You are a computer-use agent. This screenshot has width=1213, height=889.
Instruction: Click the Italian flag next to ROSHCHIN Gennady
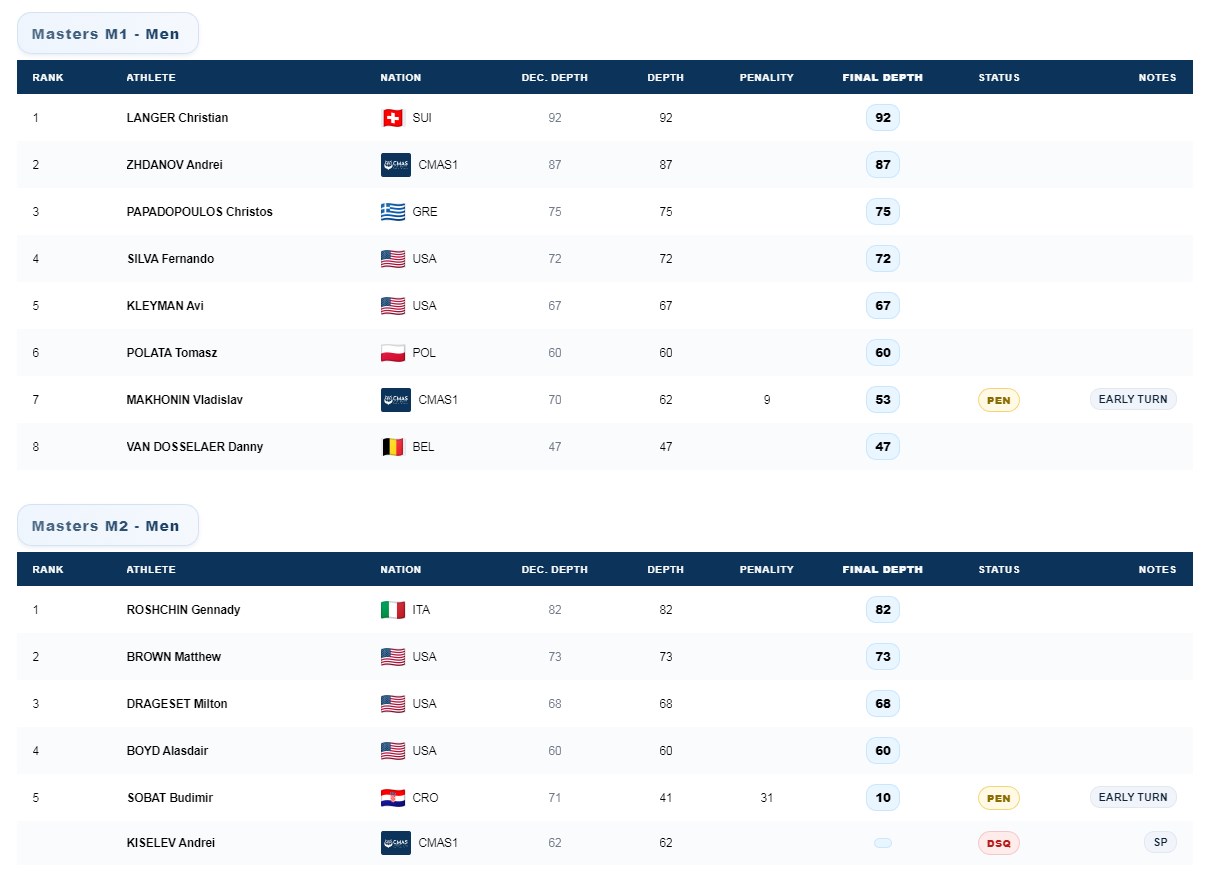pos(393,610)
